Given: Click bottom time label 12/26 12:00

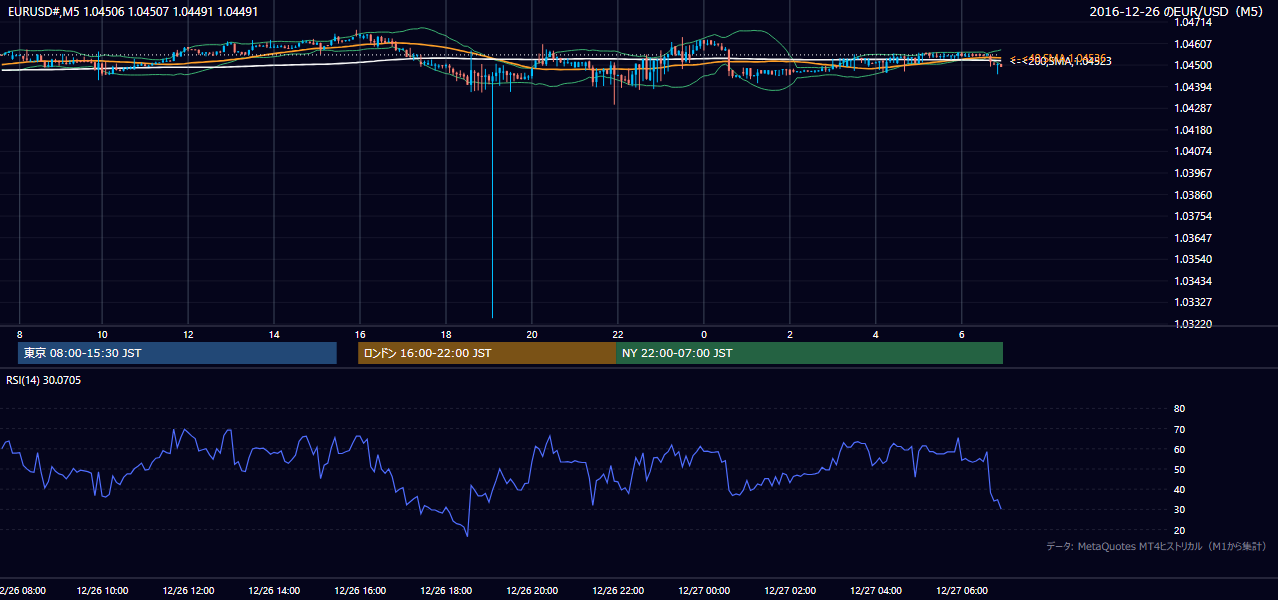Looking at the screenshot, I should click(188, 591).
